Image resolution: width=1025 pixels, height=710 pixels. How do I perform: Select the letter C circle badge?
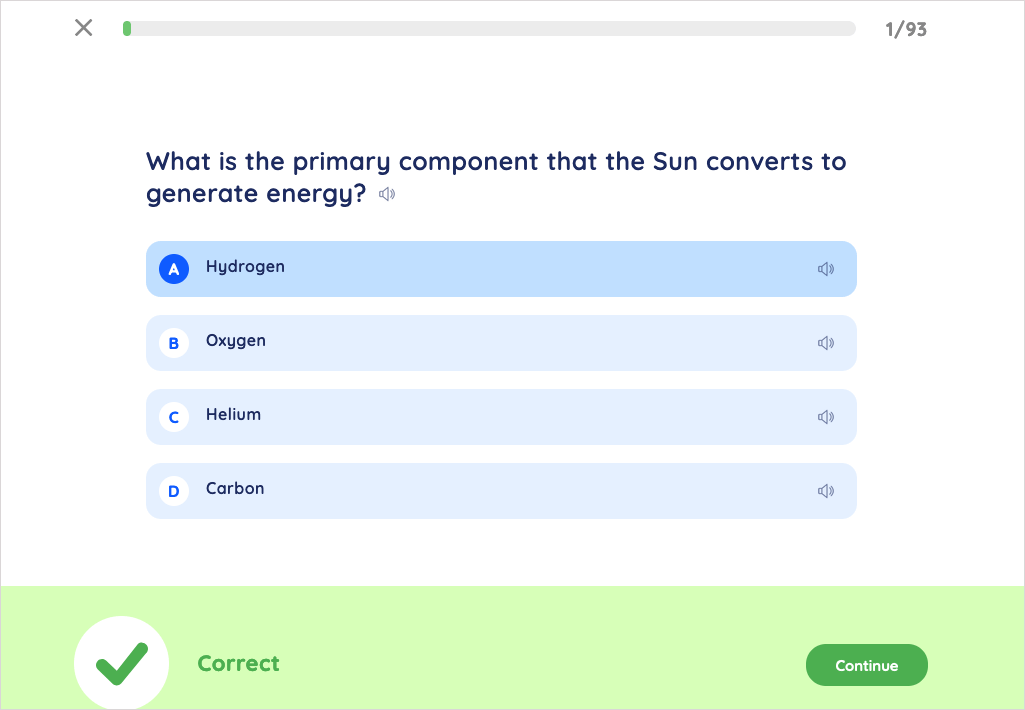click(174, 416)
